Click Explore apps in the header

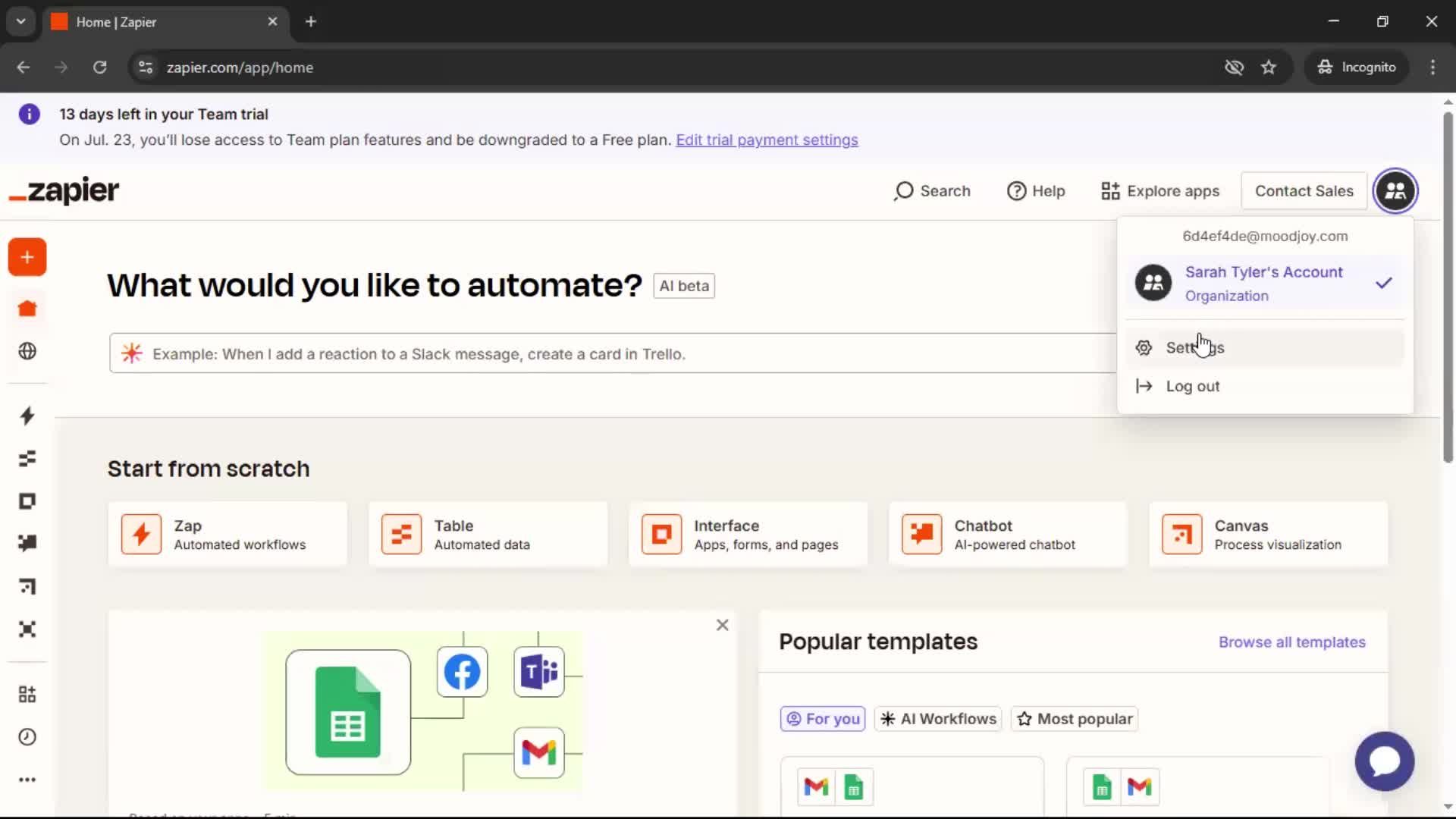[1160, 191]
